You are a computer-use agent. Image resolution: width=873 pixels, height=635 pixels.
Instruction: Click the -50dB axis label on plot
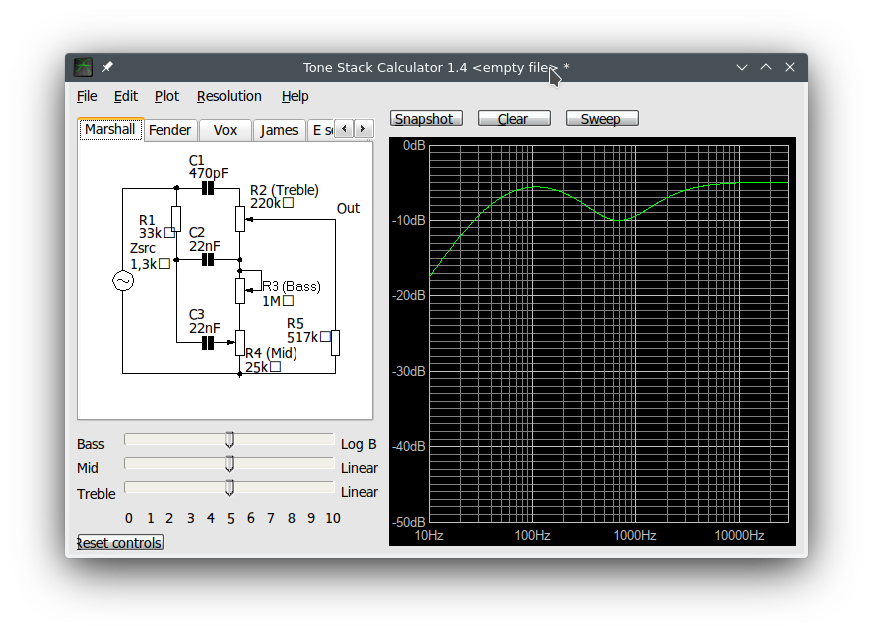409,522
